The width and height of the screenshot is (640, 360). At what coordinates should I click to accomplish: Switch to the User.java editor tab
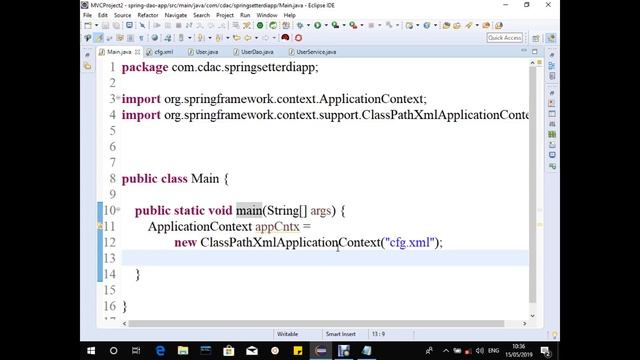[203, 52]
